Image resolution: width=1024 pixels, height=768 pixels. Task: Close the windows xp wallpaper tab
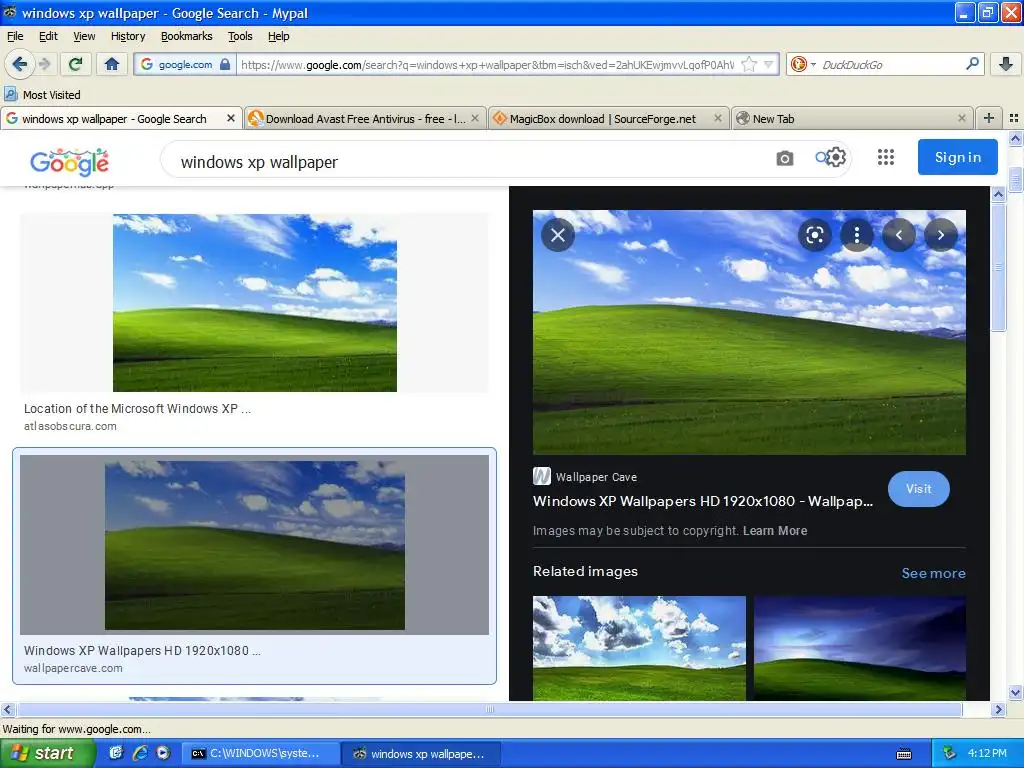pos(231,118)
